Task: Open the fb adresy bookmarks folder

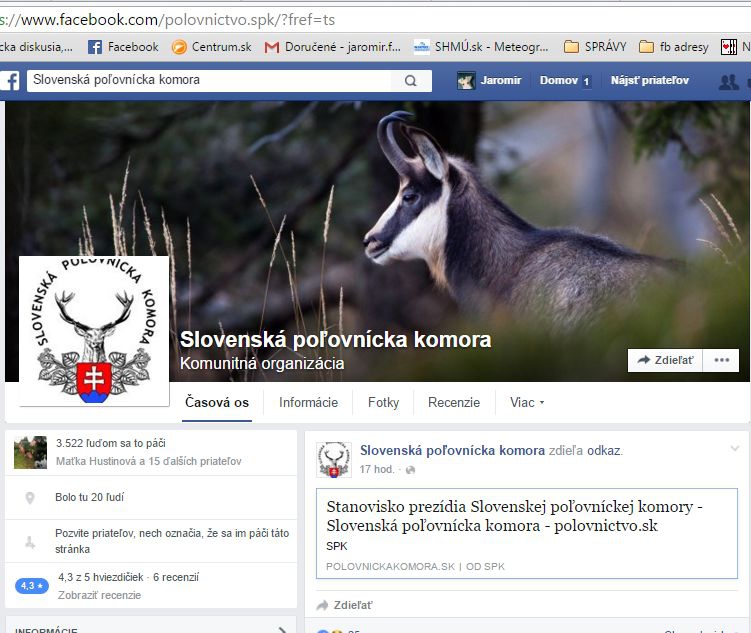Action: pyautogui.click(x=673, y=46)
